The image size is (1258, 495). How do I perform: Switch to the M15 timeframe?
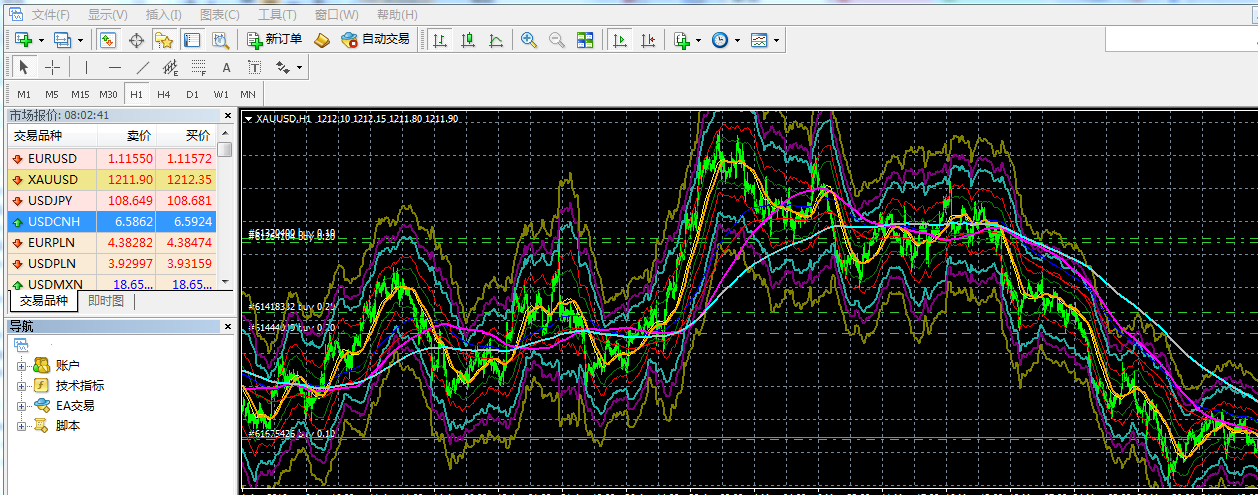point(80,94)
